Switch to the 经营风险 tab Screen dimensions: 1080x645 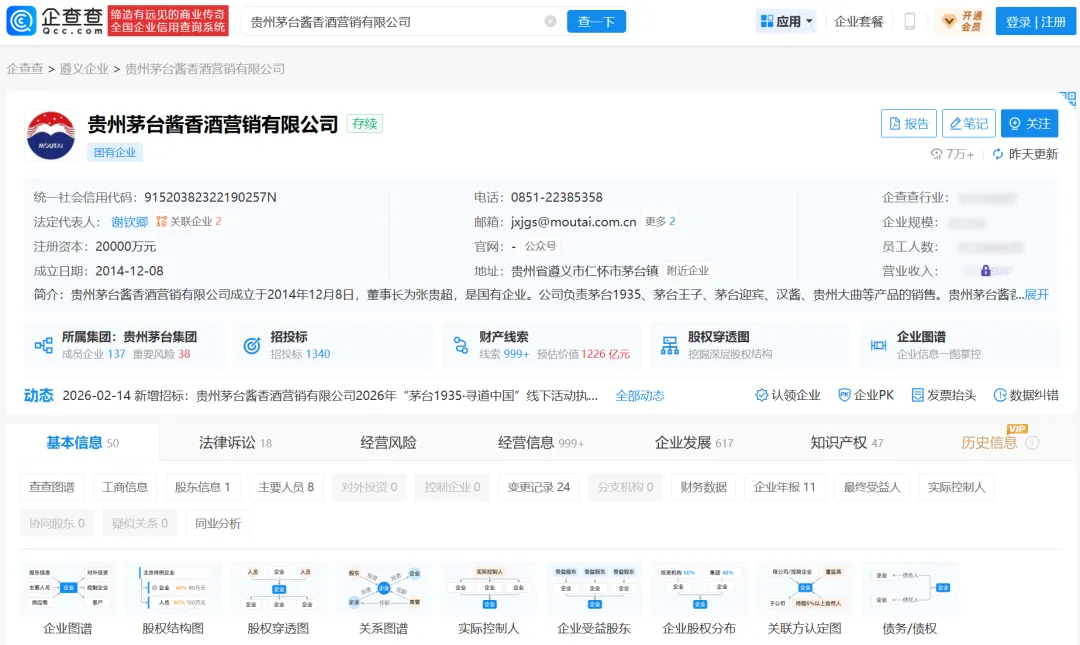388,442
